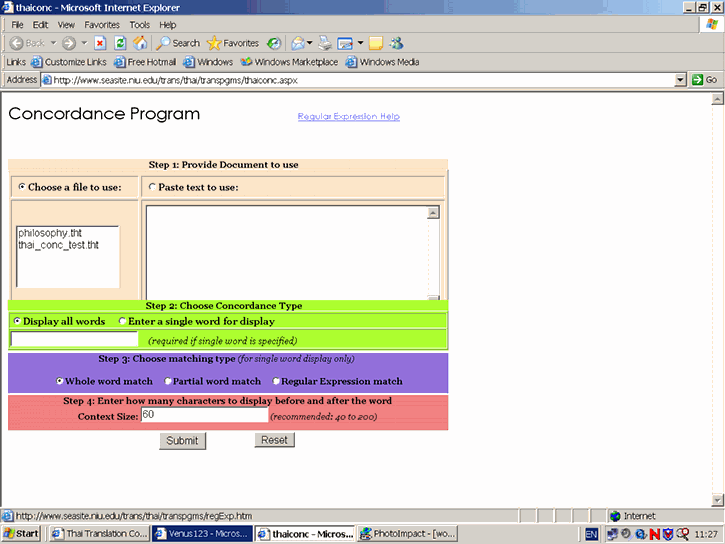The image size is (725, 544).
Task: Open the Back history dropdown arrow
Action: 54,43
